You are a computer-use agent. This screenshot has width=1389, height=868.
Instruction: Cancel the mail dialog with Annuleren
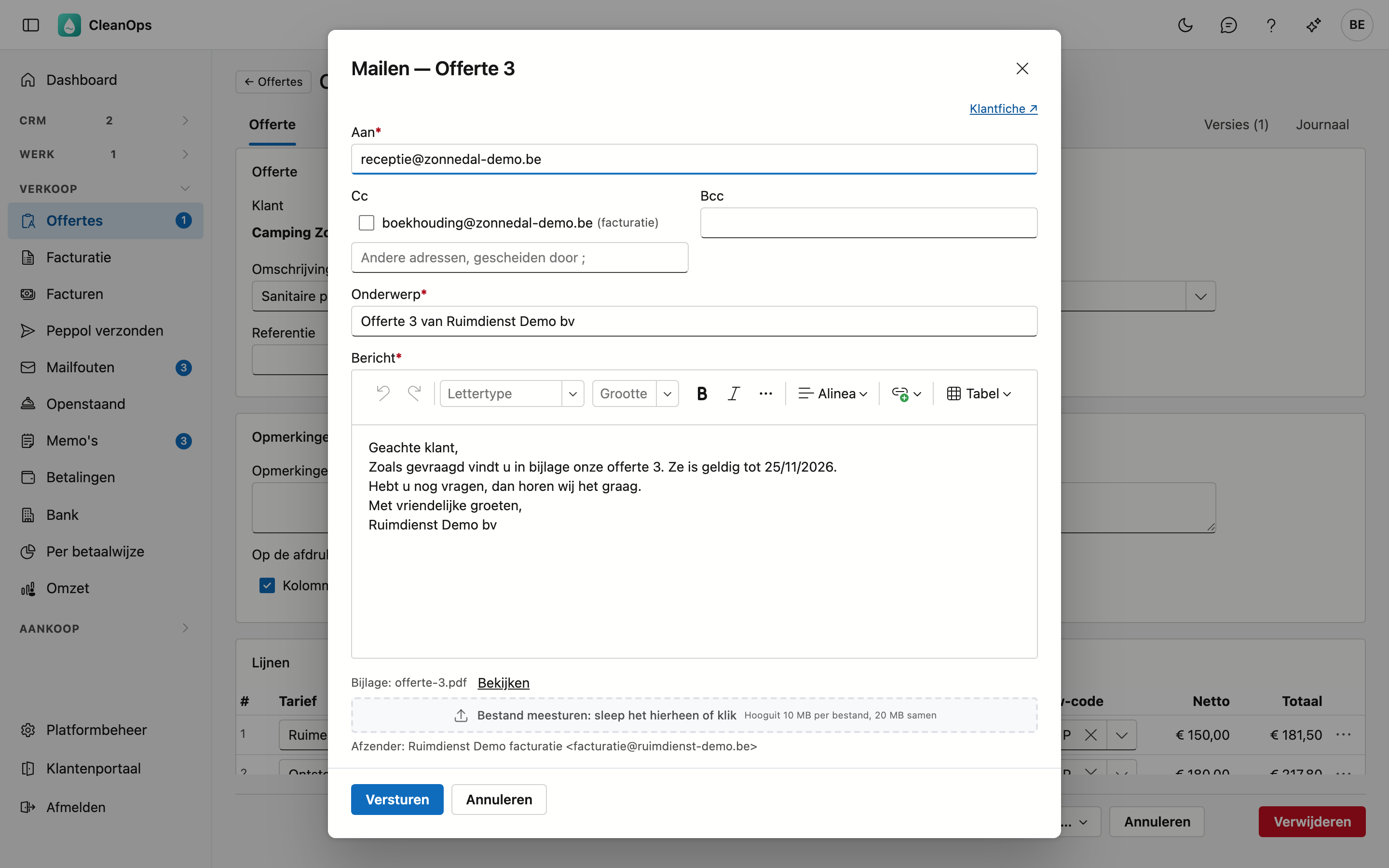(499, 799)
